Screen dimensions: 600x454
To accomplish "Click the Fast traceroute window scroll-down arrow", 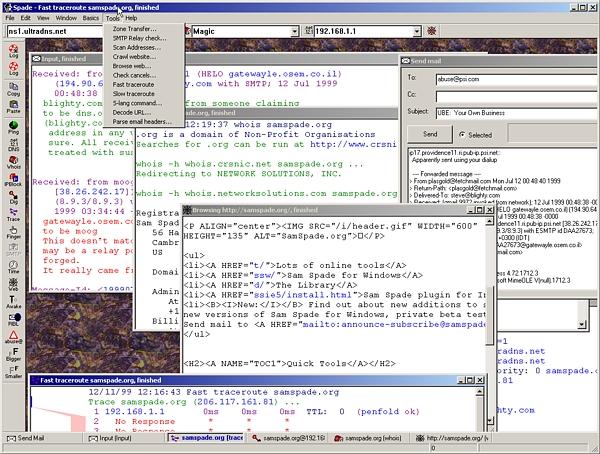I will [490, 420].
